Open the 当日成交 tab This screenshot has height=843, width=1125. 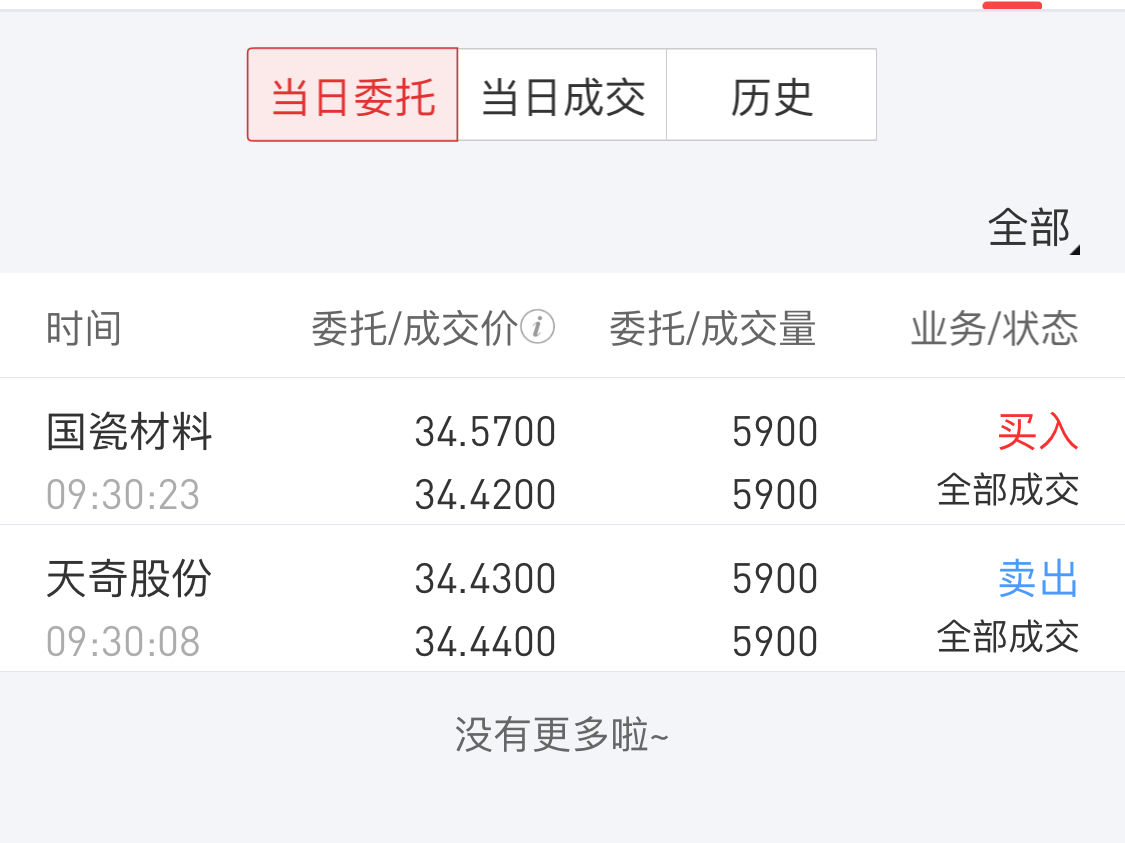562,96
